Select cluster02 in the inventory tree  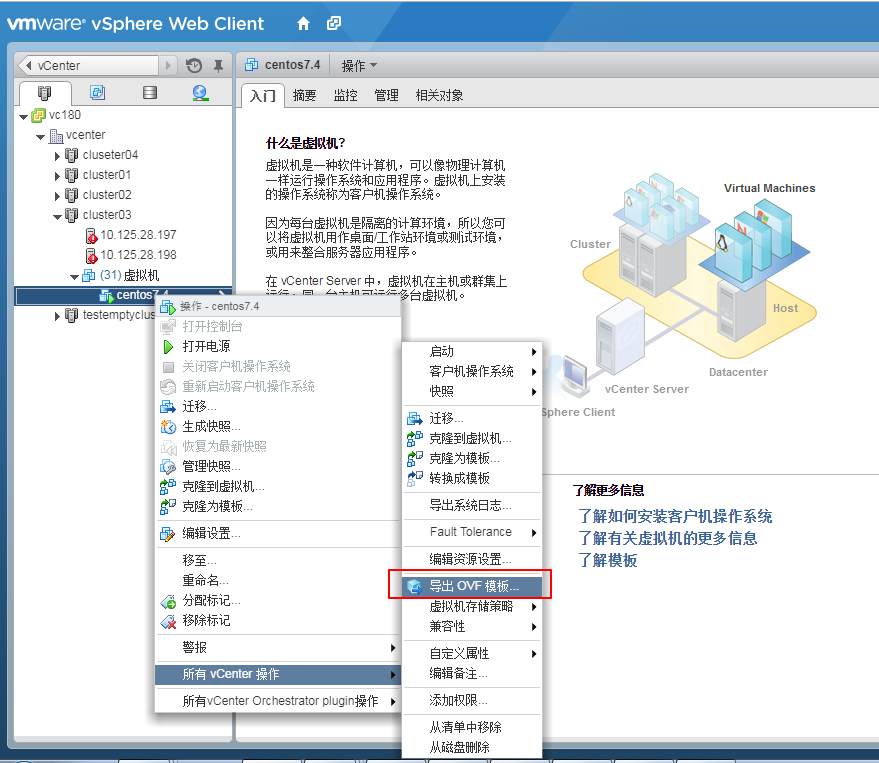pos(107,195)
